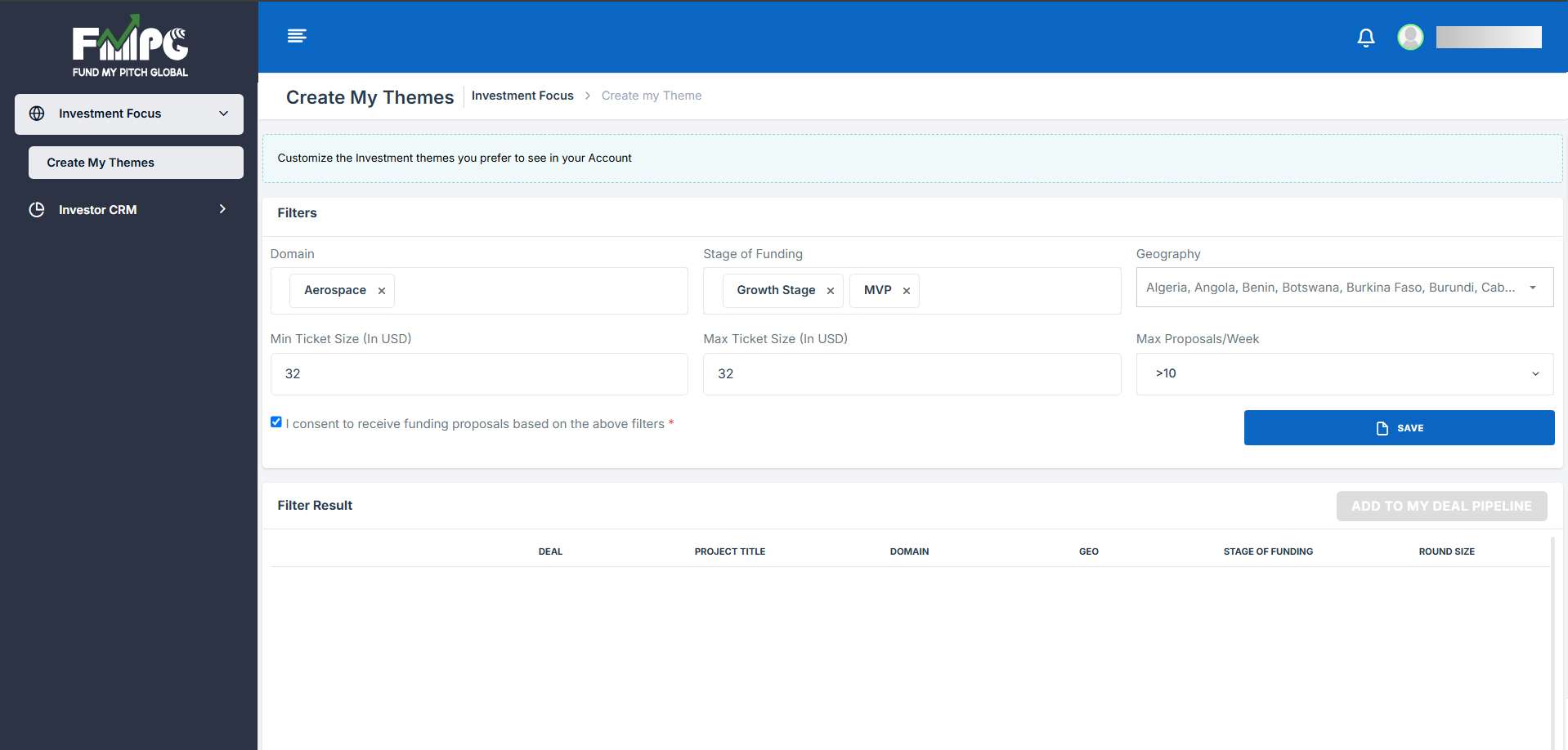Click the pie chart icon for Investor CRM
This screenshot has height=750, width=1568.
37,210
